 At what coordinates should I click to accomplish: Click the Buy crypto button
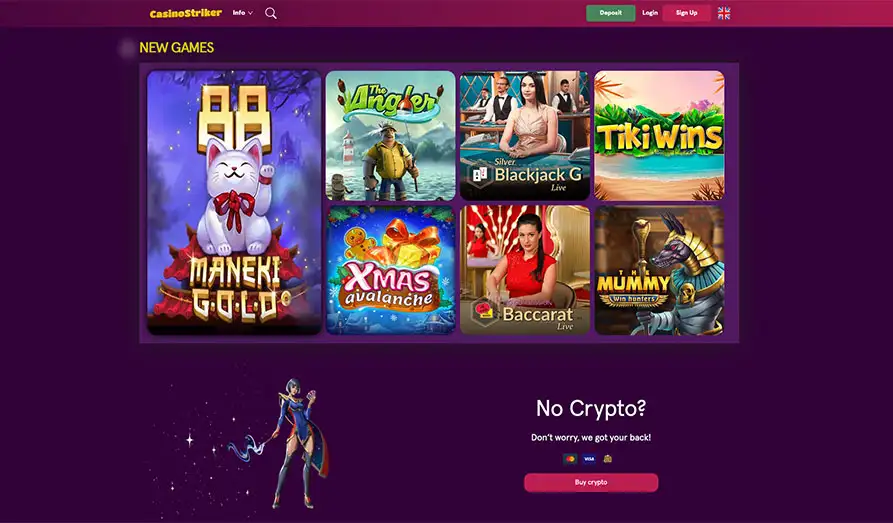(x=591, y=483)
